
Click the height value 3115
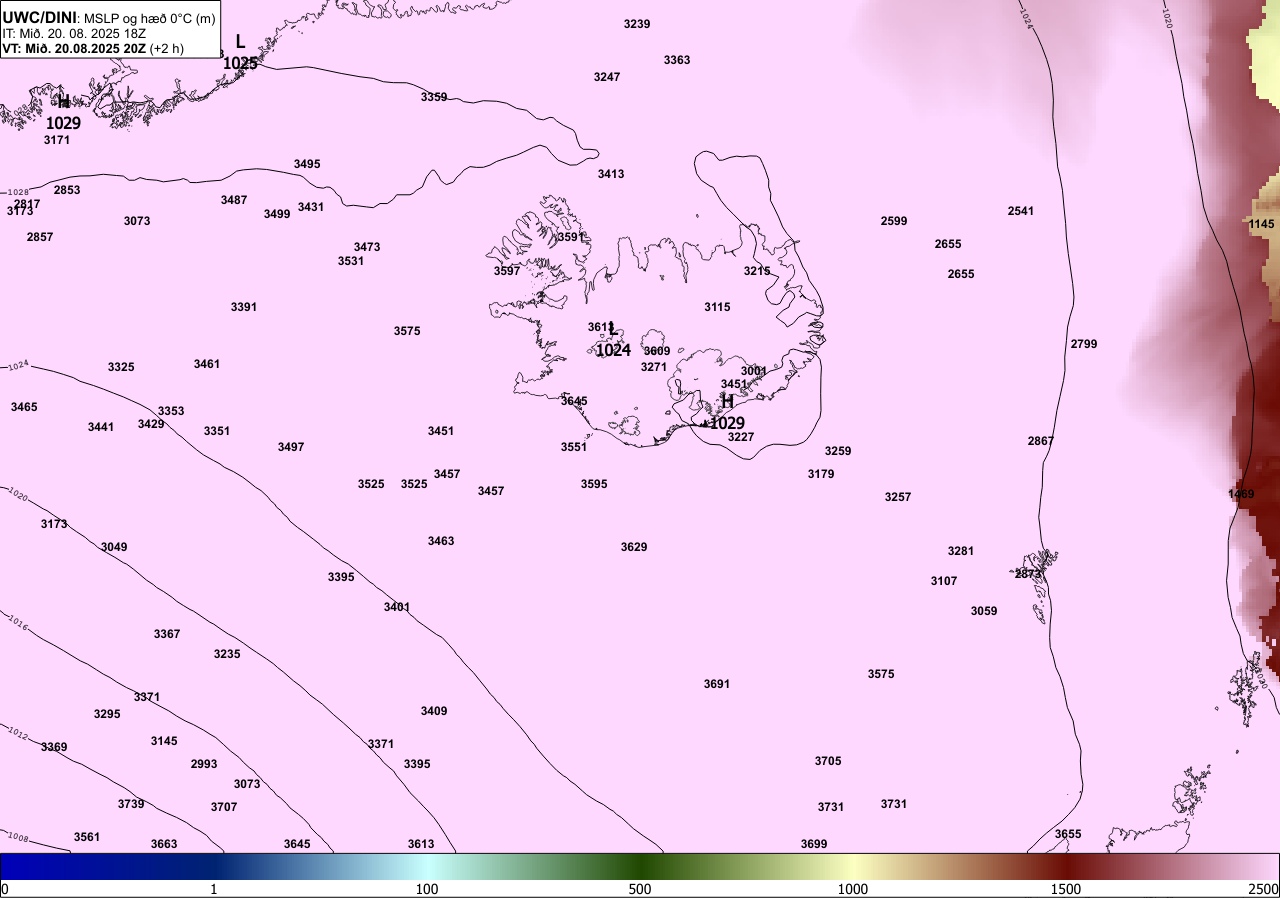point(717,307)
